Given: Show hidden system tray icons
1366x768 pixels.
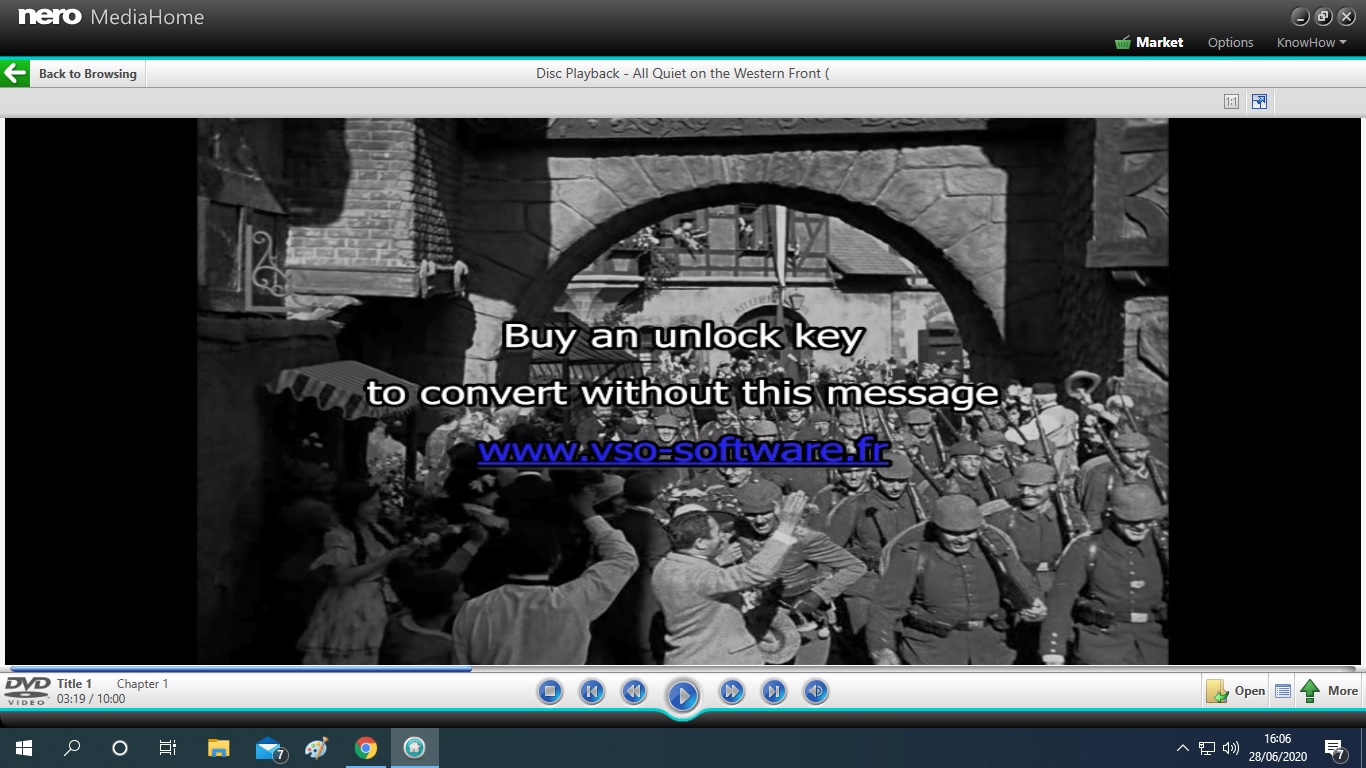Looking at the screenshot, I should click(x=1183, y=747).
